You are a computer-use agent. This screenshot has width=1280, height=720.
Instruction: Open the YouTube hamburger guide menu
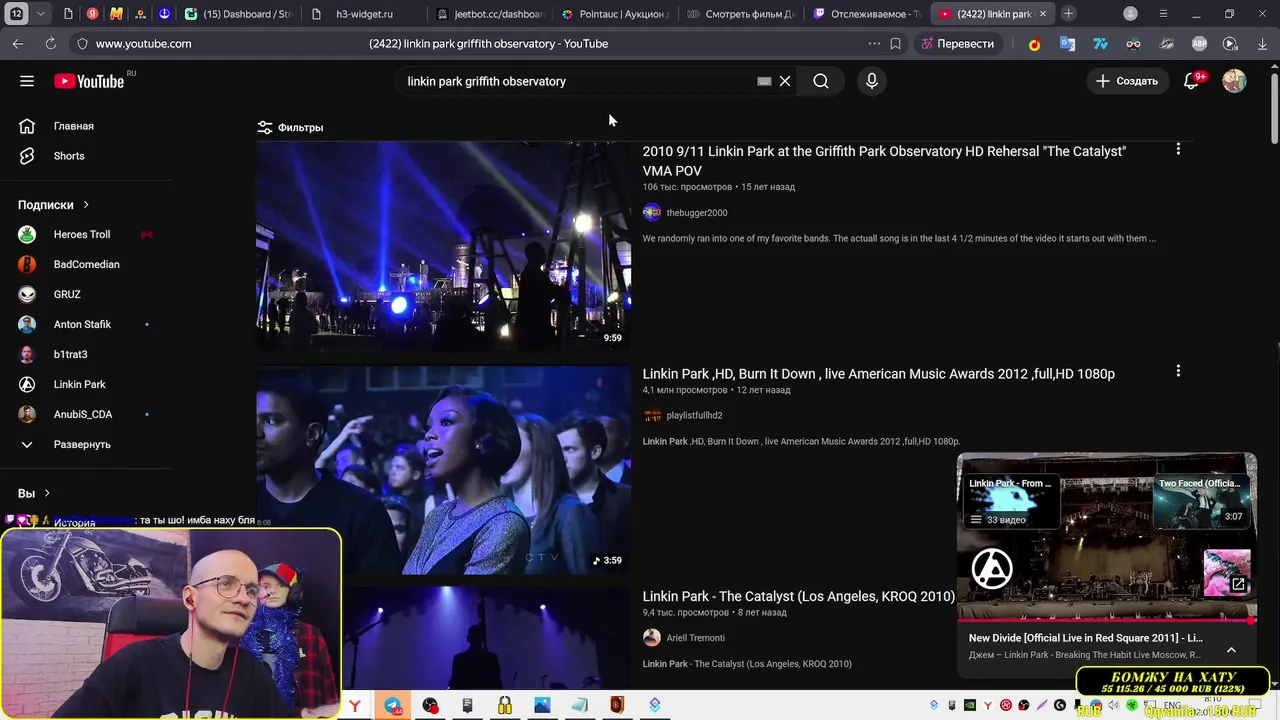click(x=27, y=81)
